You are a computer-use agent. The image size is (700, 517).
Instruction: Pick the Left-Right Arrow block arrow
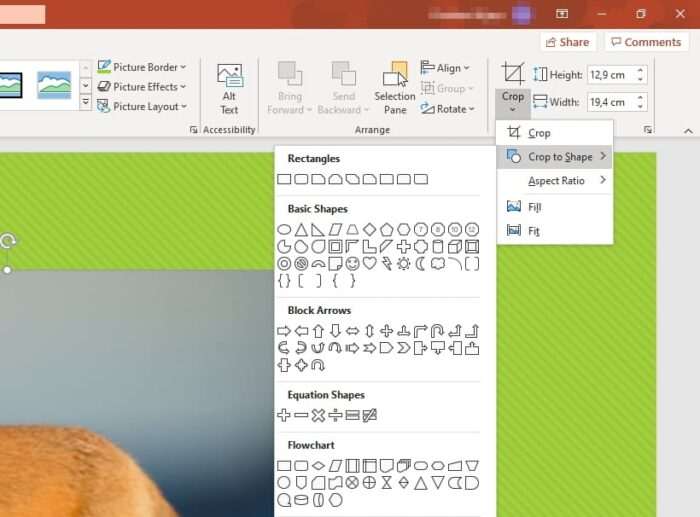352,331
